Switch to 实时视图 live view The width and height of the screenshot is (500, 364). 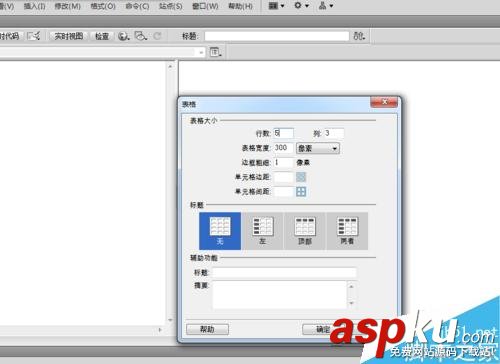pyautogui.click(x=68, y=36)
